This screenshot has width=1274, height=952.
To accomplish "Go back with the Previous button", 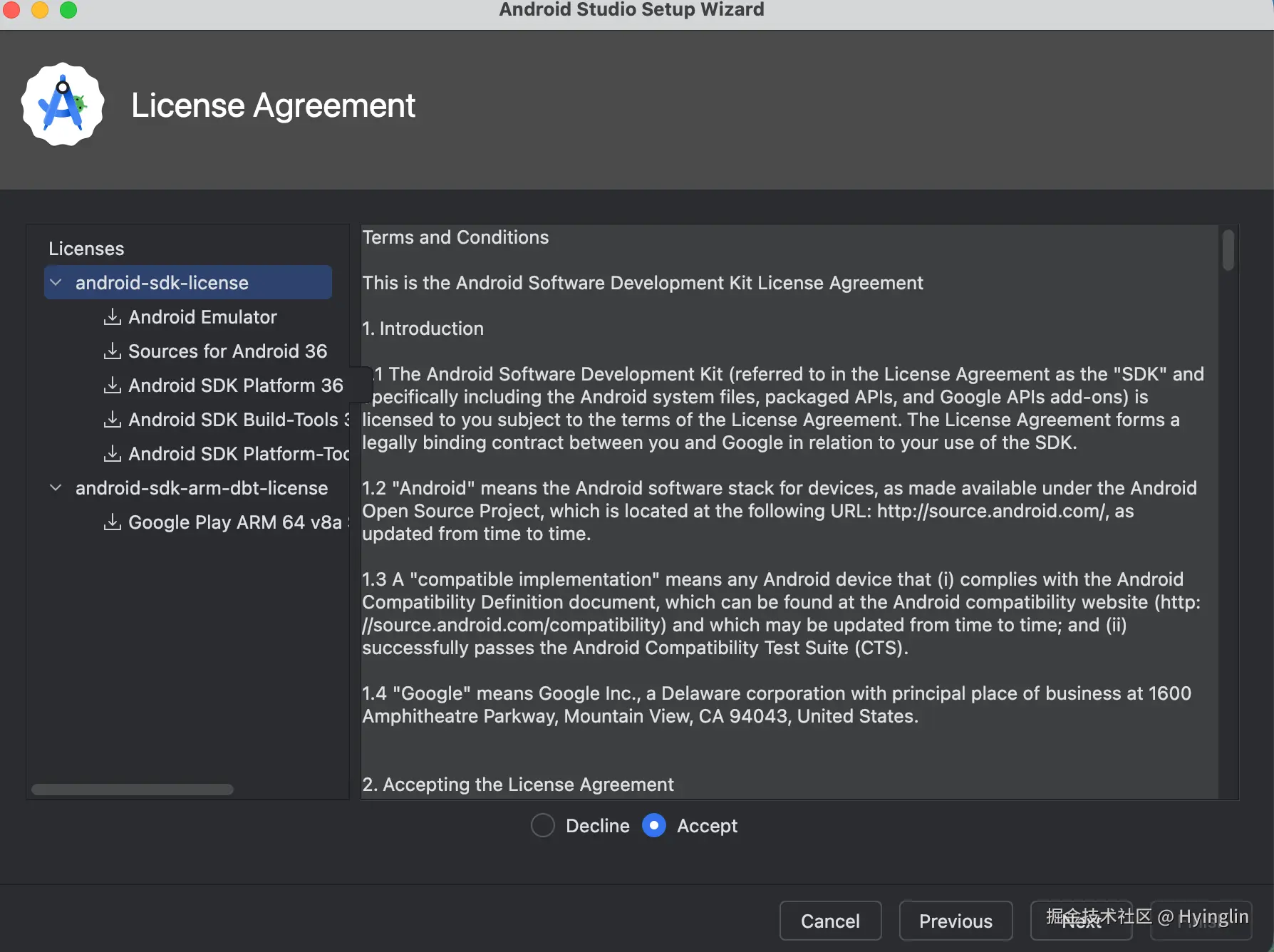I will pyautogui.click(x=955, y=921).
